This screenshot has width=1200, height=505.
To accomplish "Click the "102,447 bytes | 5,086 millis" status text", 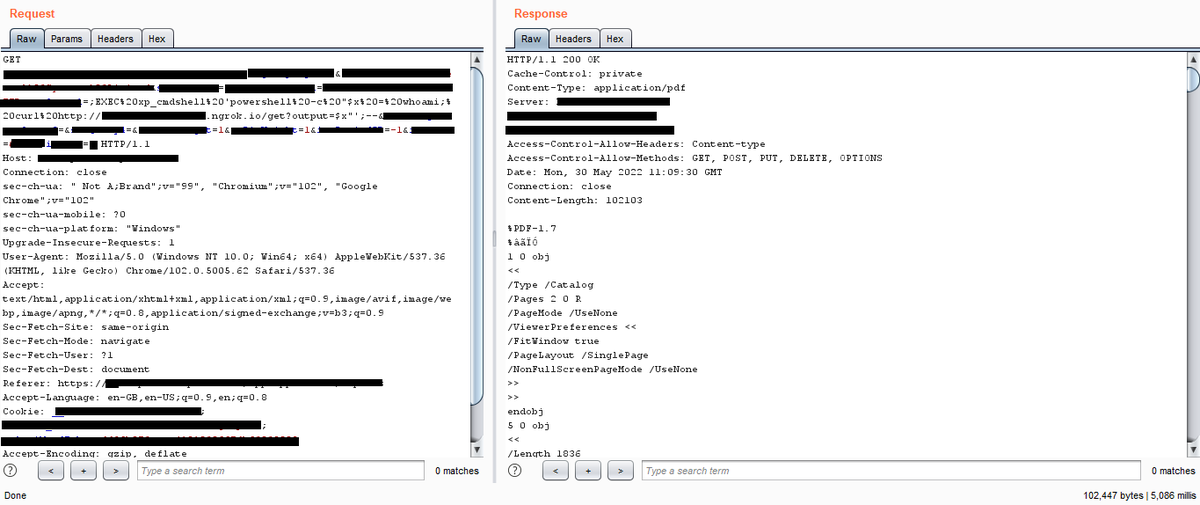I will [x=1139, y=496].
